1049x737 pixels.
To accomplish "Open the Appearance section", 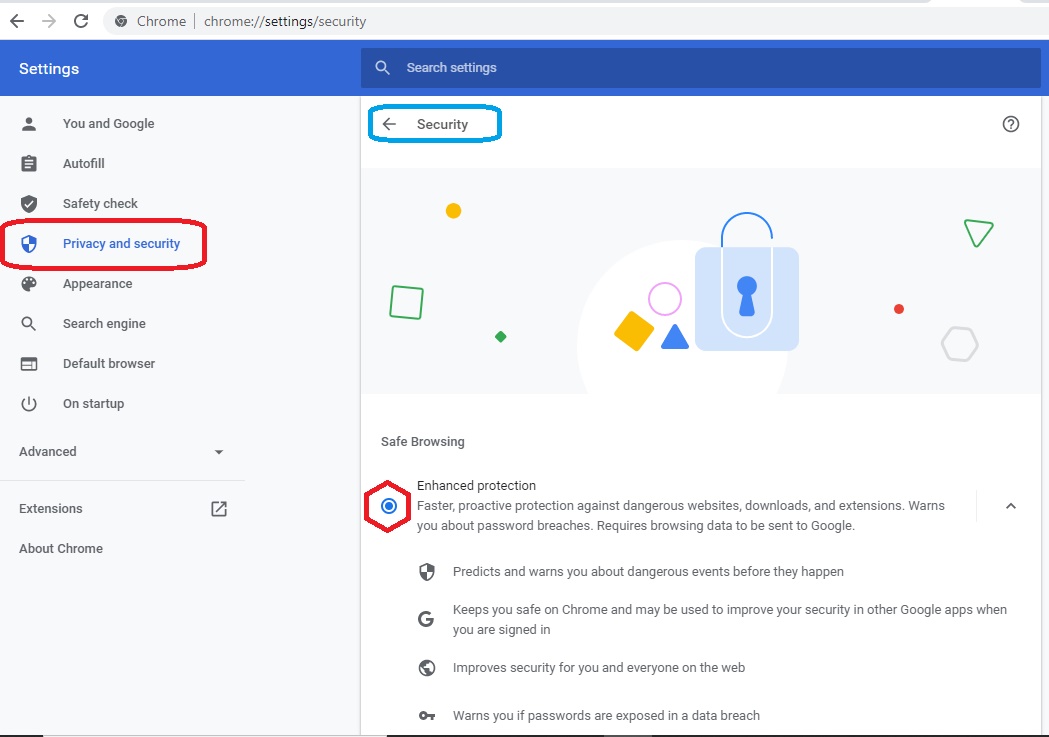I will [x=98, y=284].
